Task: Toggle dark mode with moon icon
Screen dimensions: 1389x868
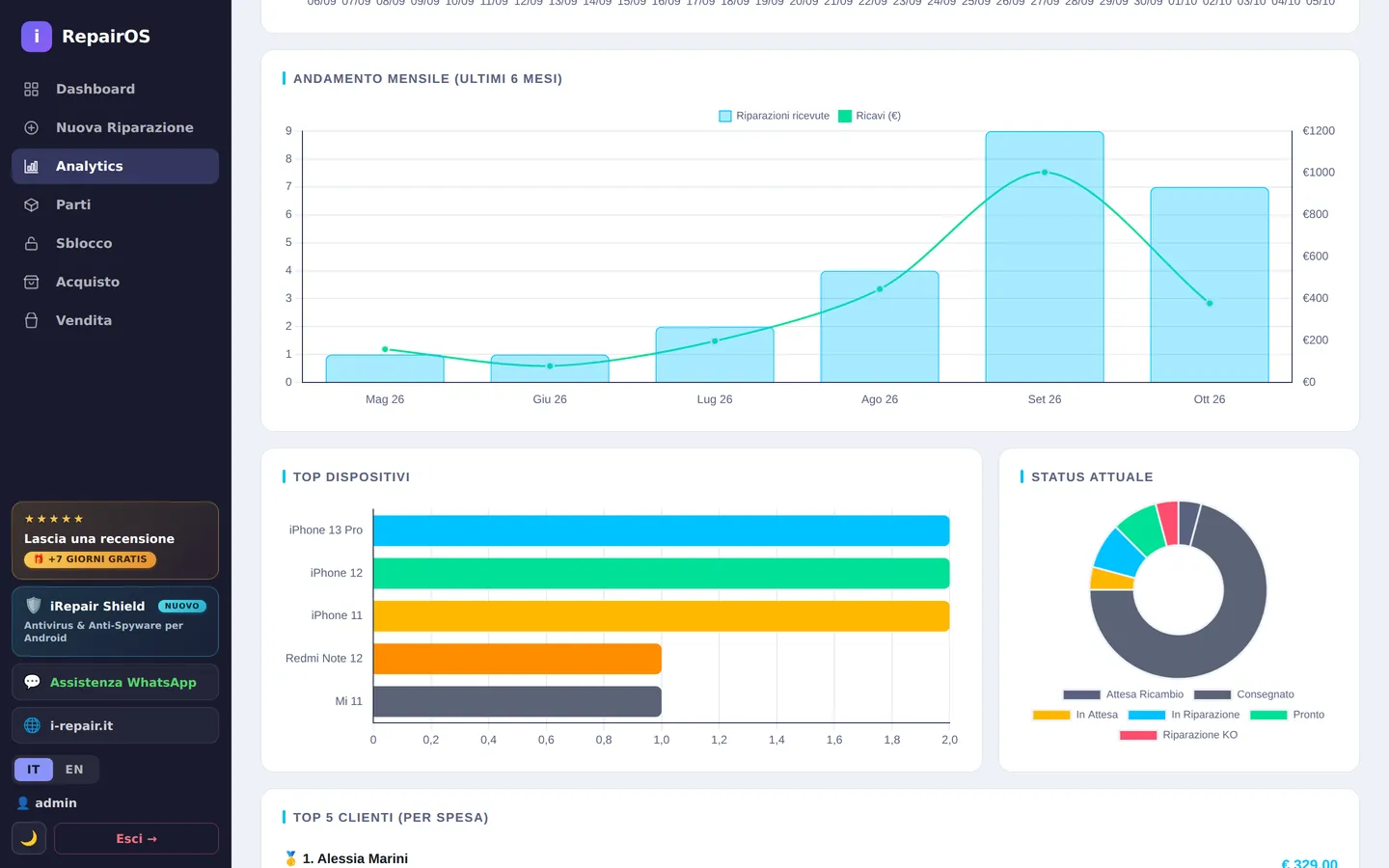Action: (29, 838)
